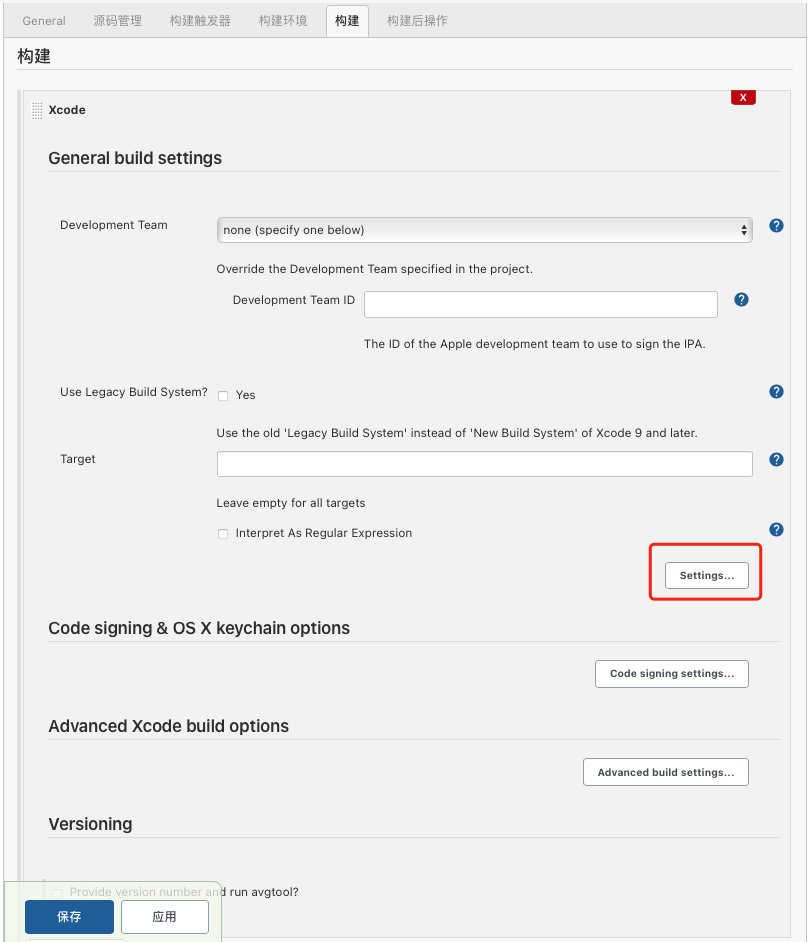Open Advanced build settings...
The height and width of the screenshot is (942, 808).
(666, 772)
